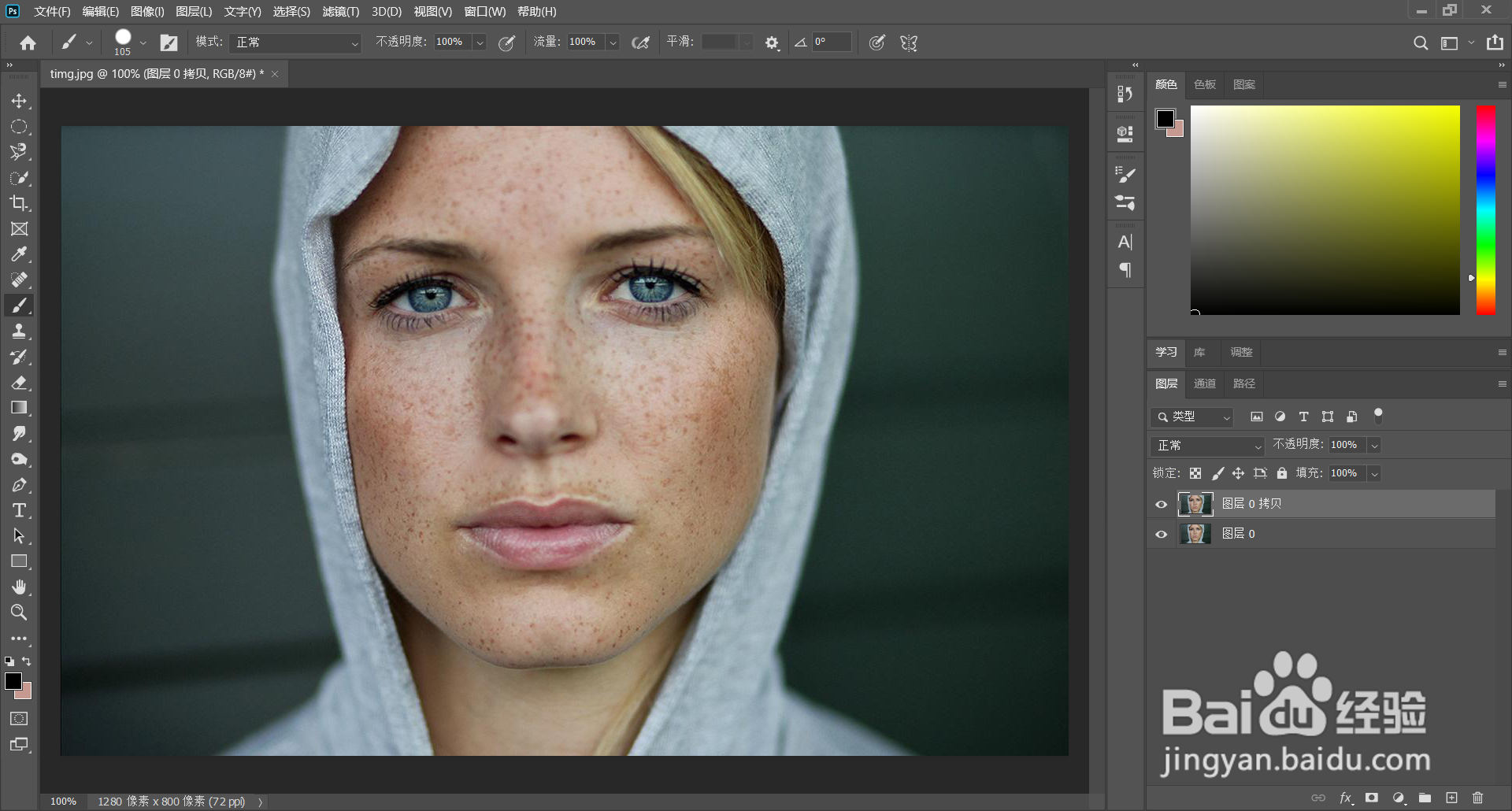Click the foreground color swatch in toolbar
1512x811 pixels.
[x=13, y=681]
